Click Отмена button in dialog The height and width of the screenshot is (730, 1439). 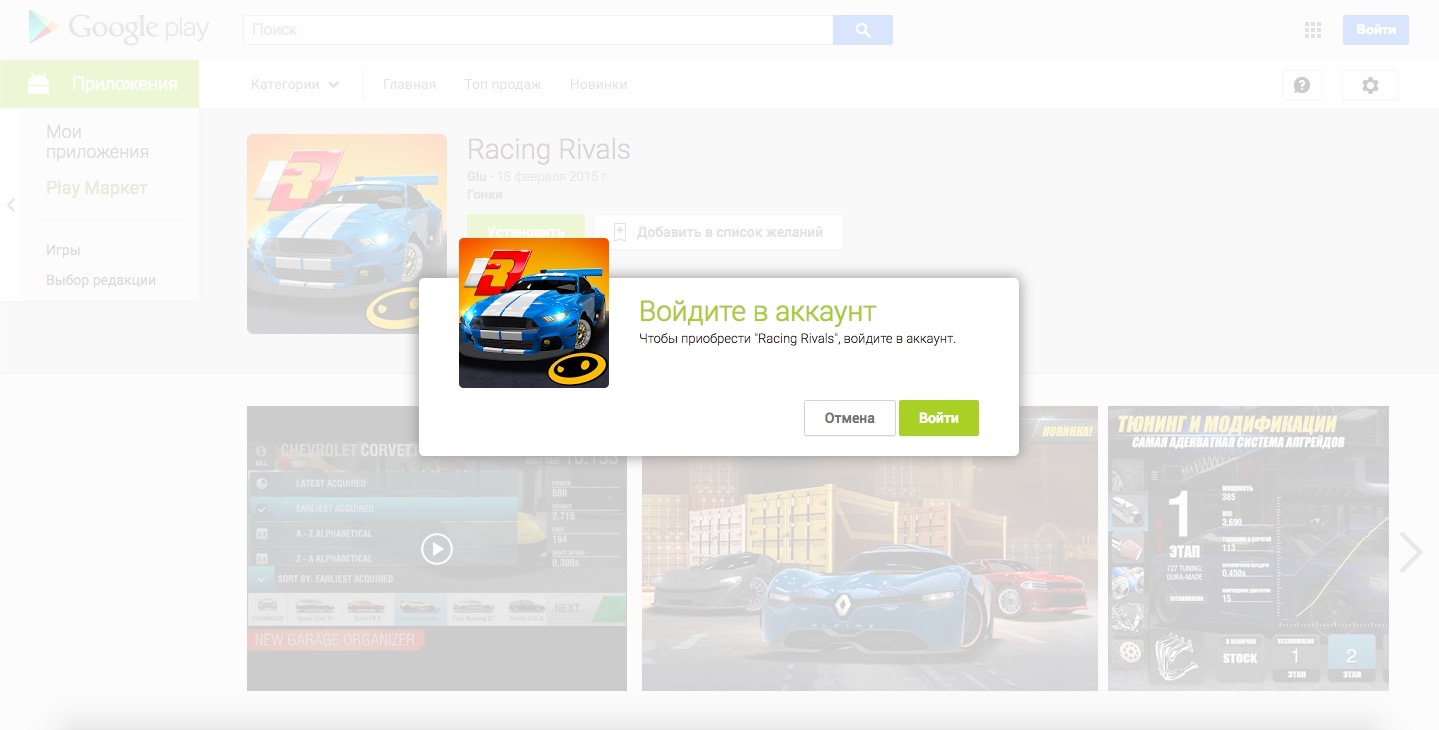pyautogui.click(x=850, y=418)
